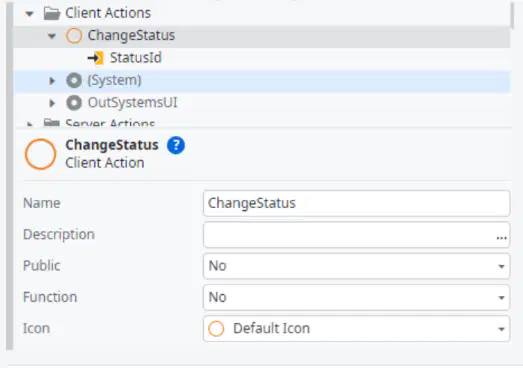The height and width of the screenshot is (368, 523).
Task: Click the Description property label
Action: 59,235
